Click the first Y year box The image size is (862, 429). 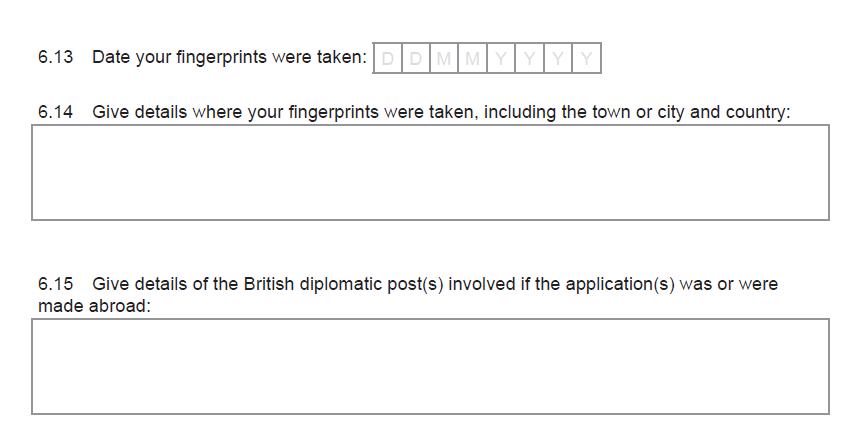[x=501, y=58]
